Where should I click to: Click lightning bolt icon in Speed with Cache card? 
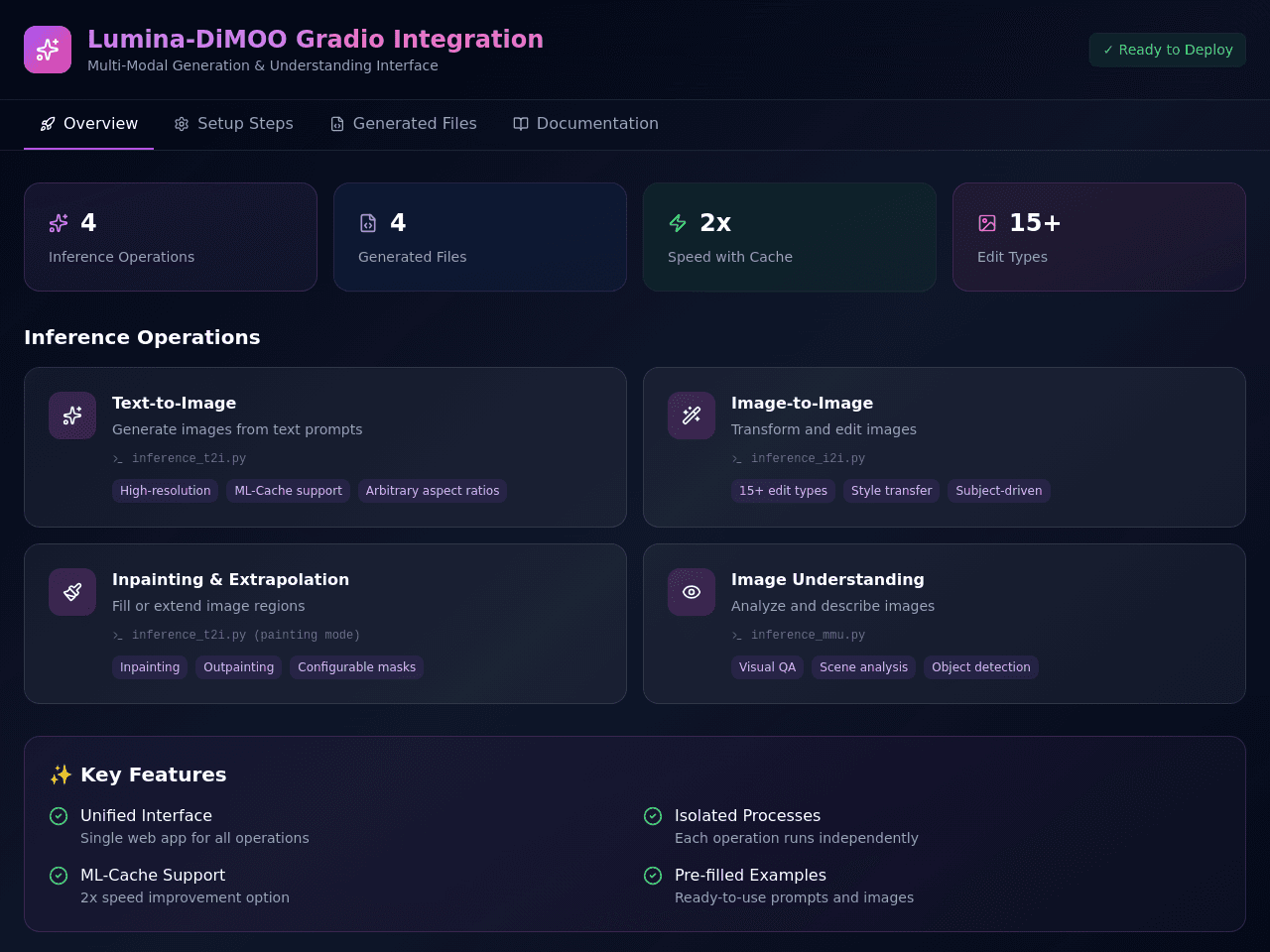coord(678,223)
